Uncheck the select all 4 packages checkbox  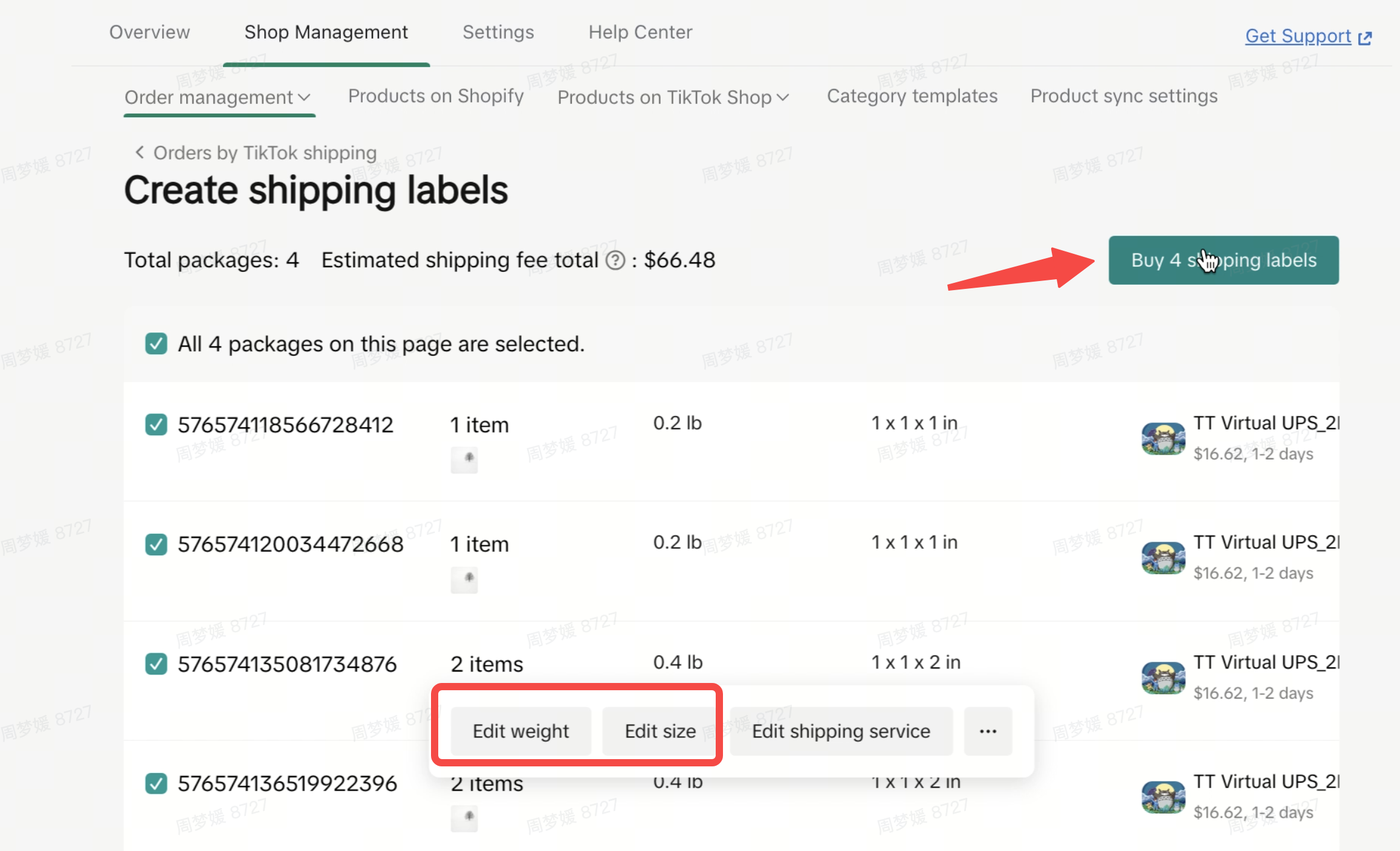[x=156, y=344]
